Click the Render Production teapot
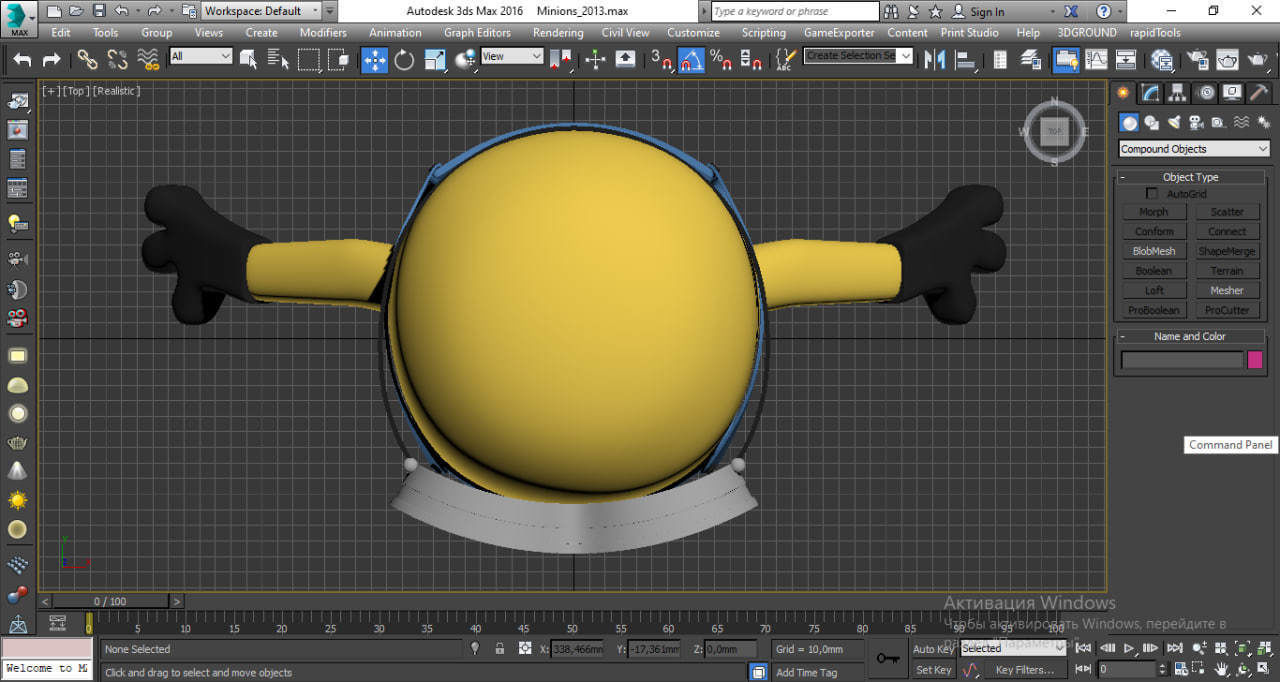The width and height of the screenshot is (1280, 682). tap(1258, 60)
